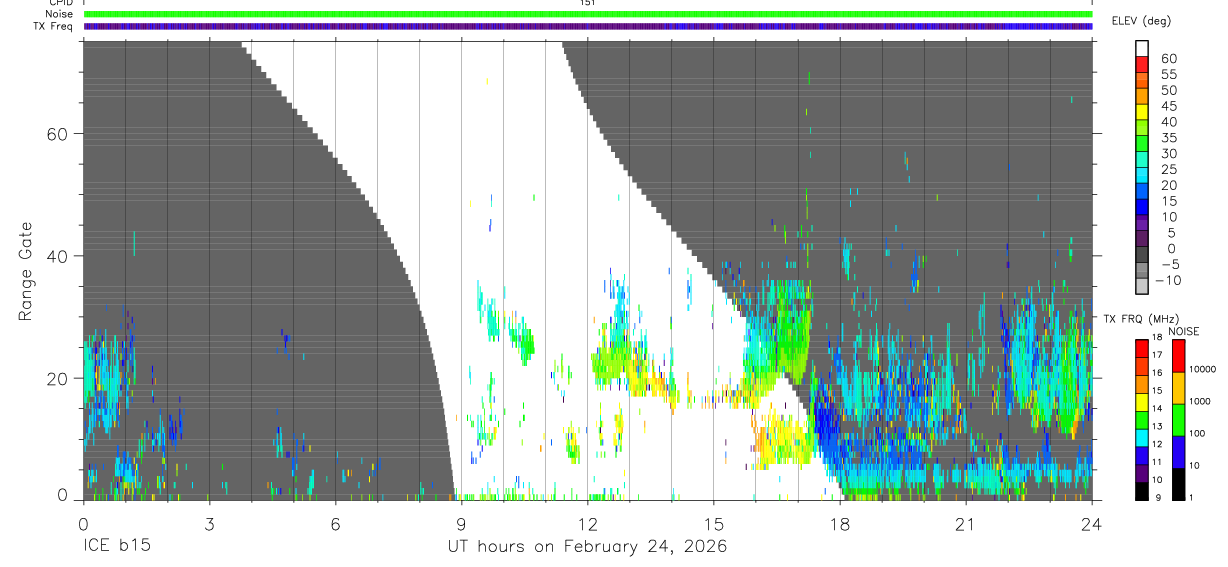Image resolution: width=1228 pixels, height=567 pixels.
Task: Click the '1' label on the NOISE scale
Action: [x=1190, y=498]
